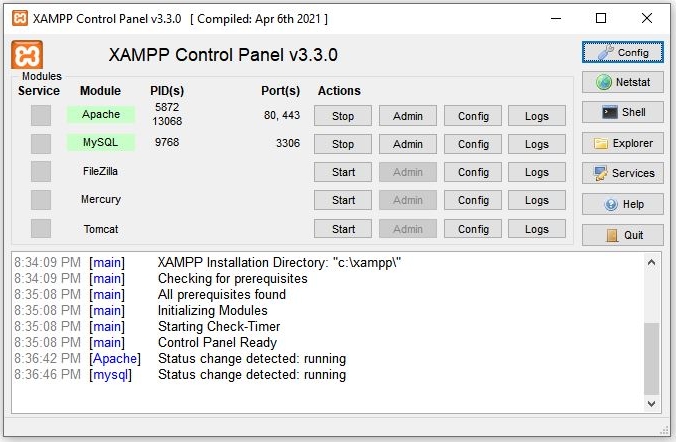Viewport: 676px width, 442px height.
Task: Open Mercury Config options
Action: [473, 200]
